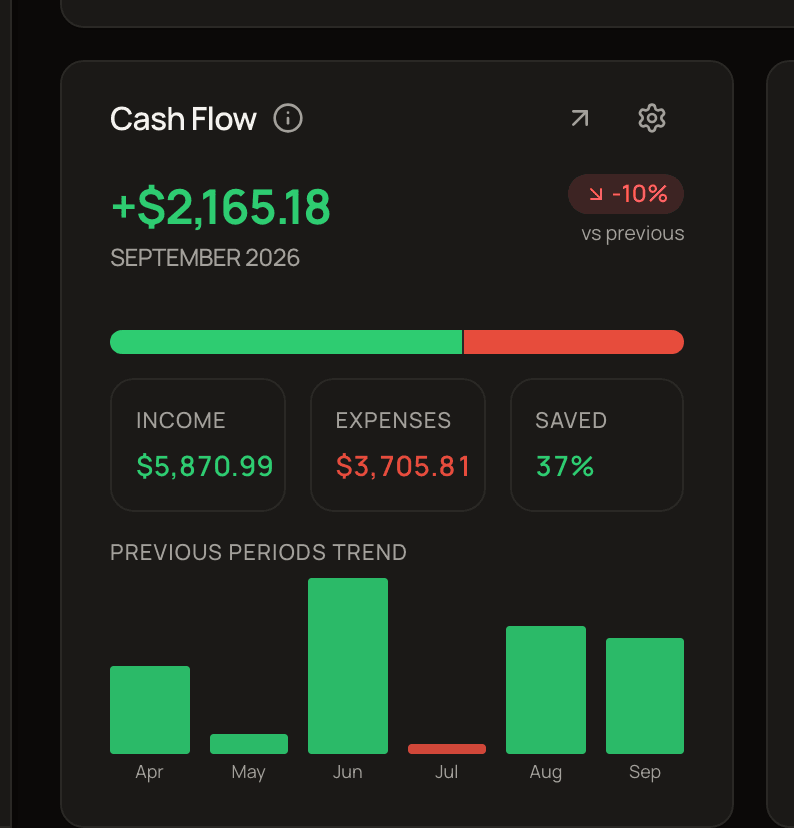Select the Aug trend bar
Image resolution: width=794 pixels, height=828 pixels.
[x=546, y=690]
